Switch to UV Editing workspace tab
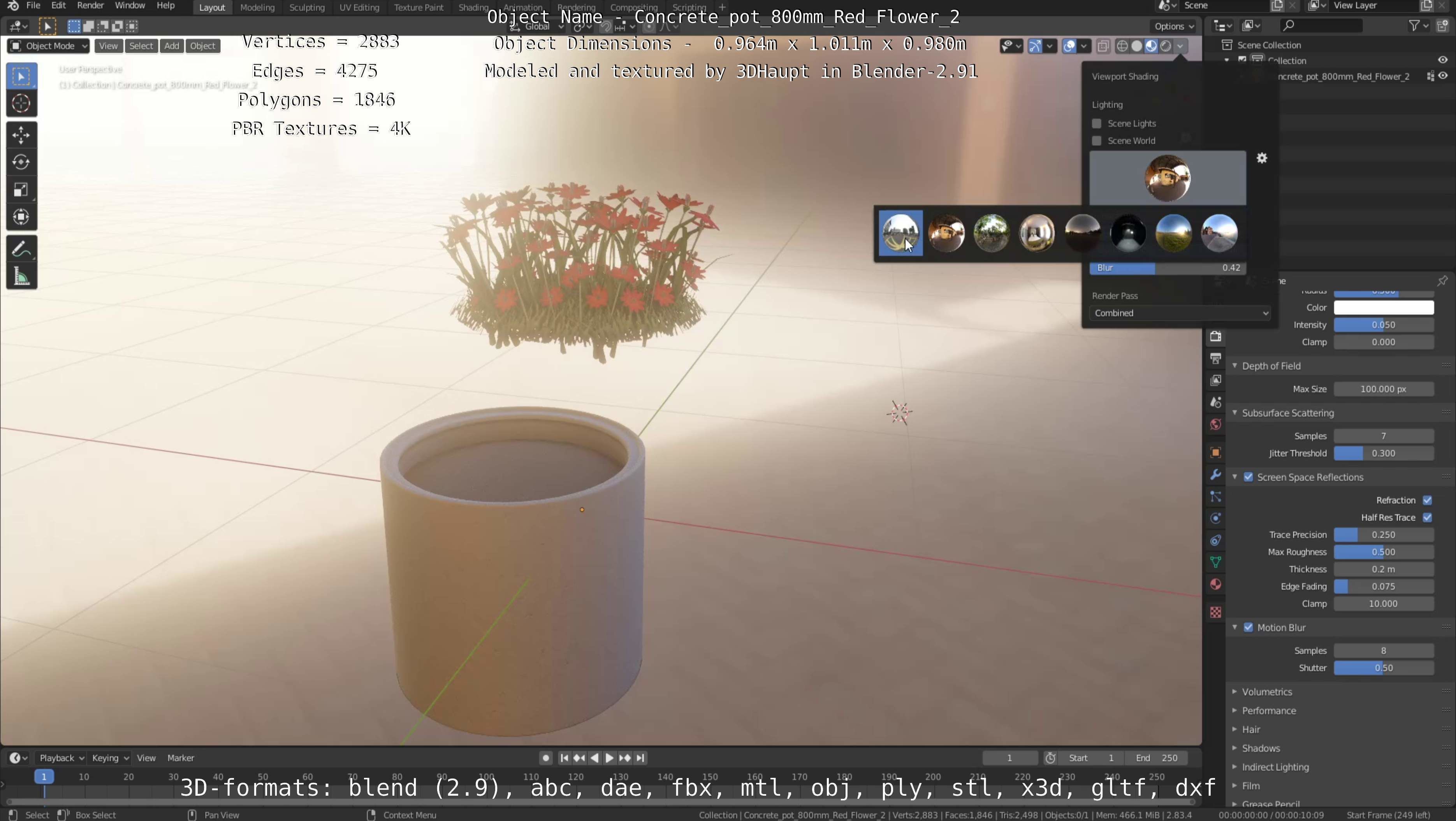 tap(359, 7)
